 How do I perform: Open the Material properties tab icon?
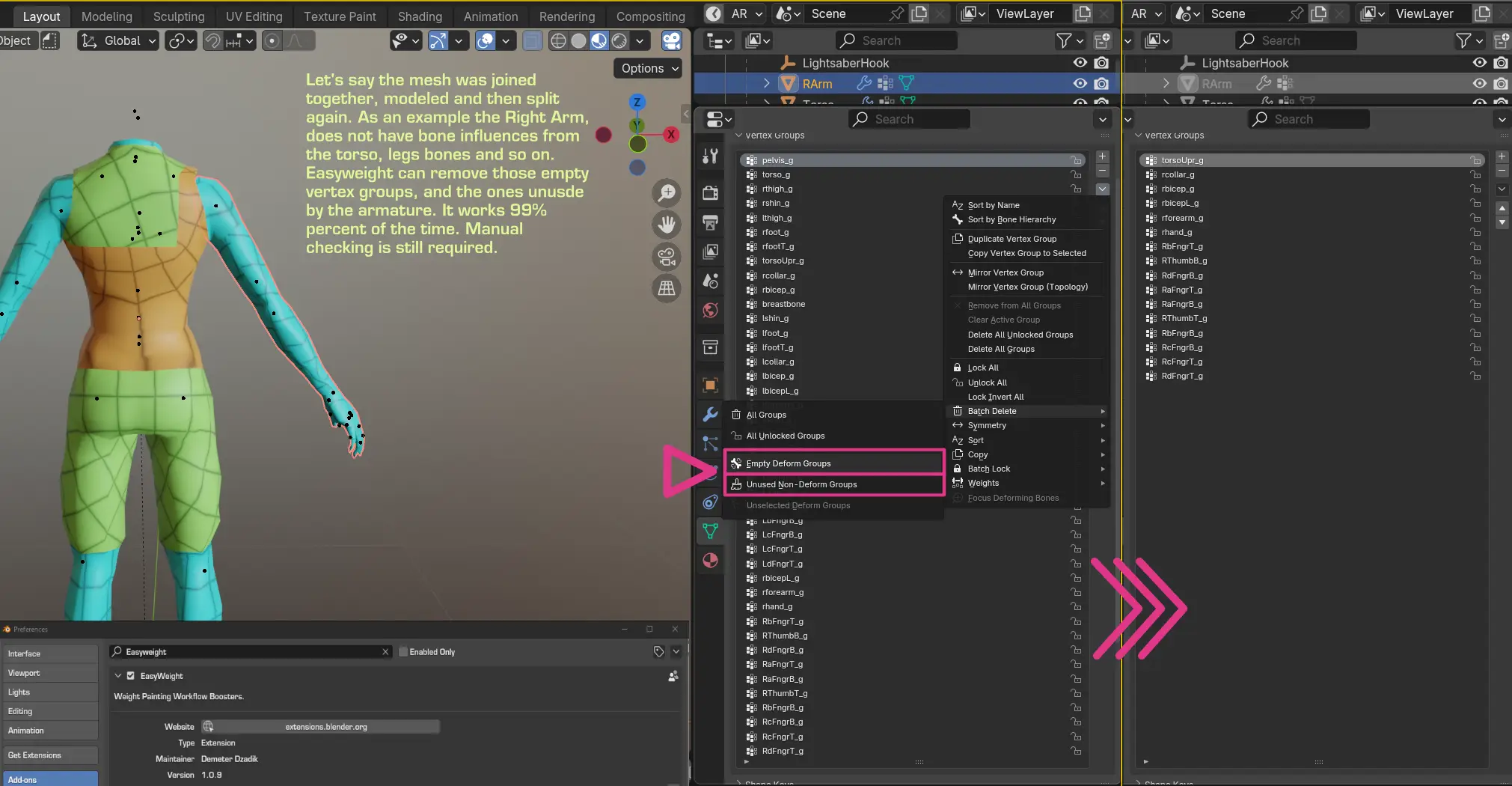710,561
